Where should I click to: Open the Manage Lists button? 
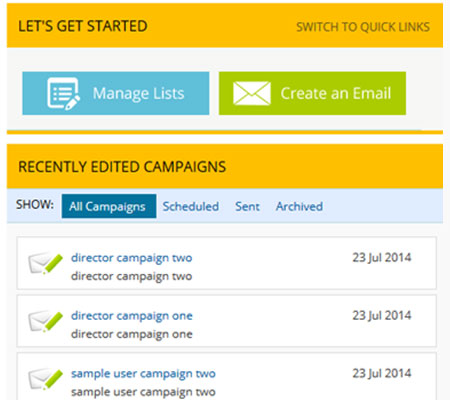pyautogui.click(x=116, y=93)
